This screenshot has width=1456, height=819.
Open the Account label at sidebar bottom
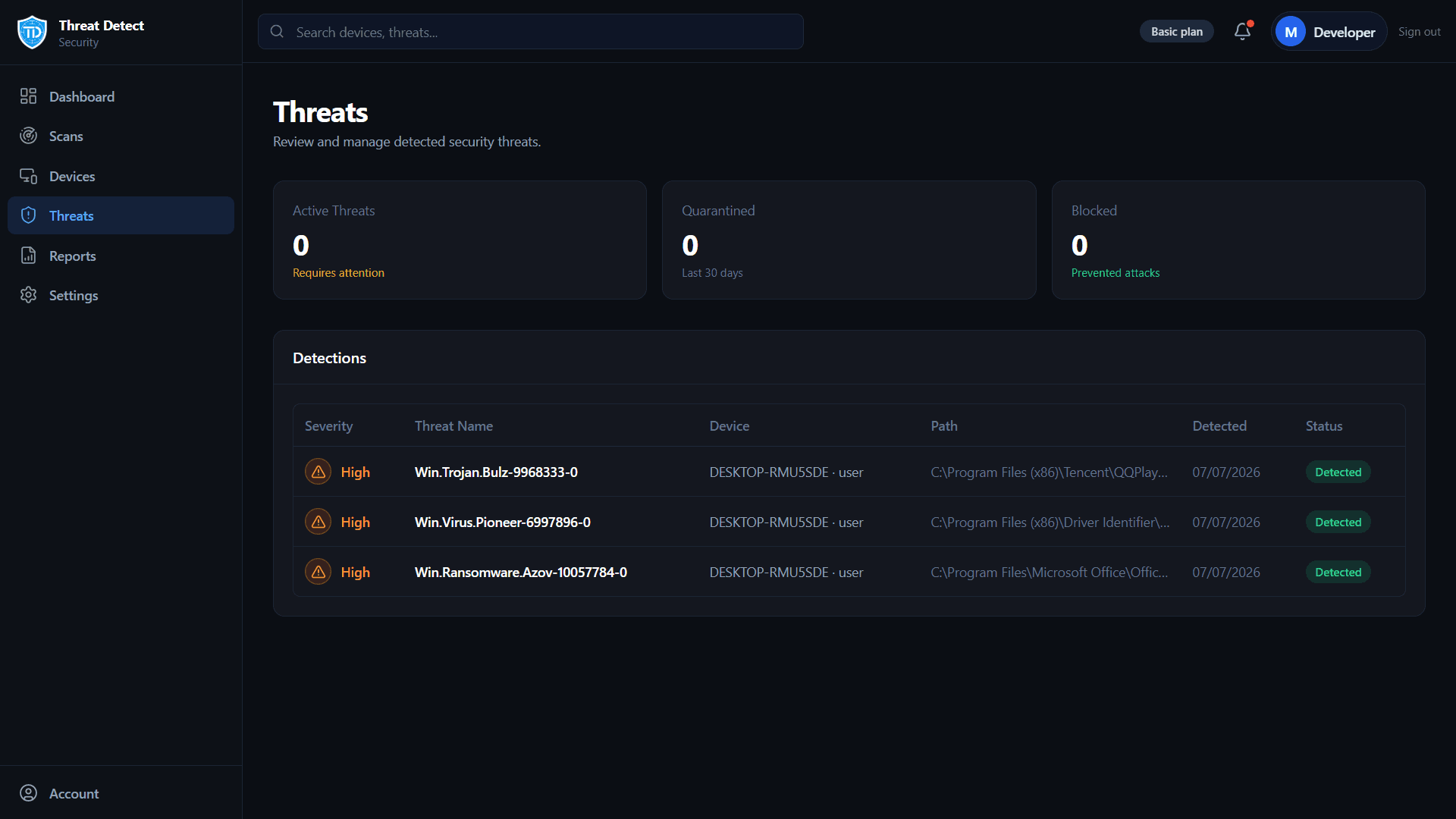(74, 793)
